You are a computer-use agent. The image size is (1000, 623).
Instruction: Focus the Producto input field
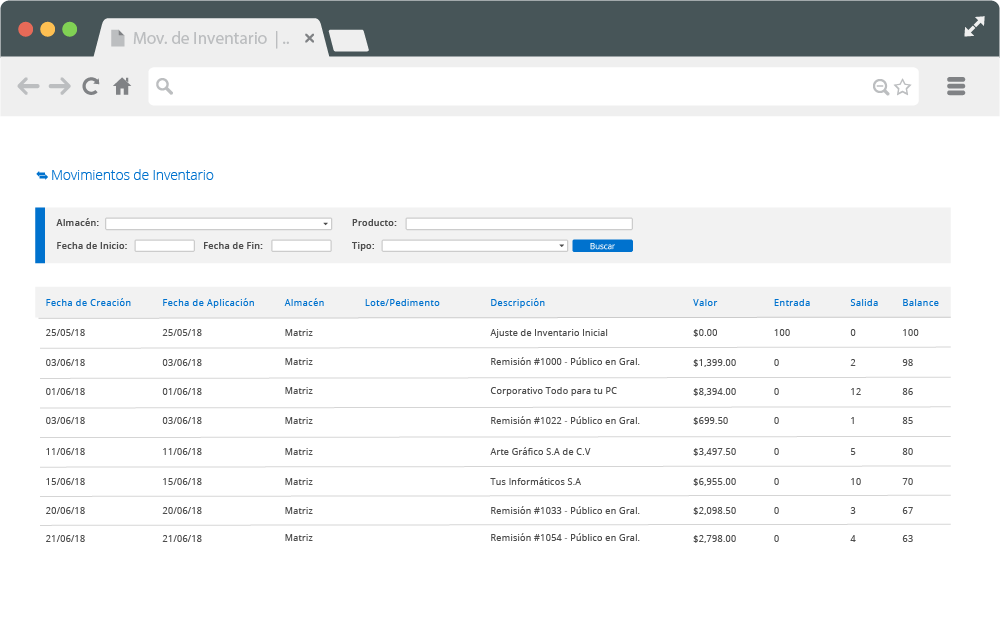click(519, 224)
